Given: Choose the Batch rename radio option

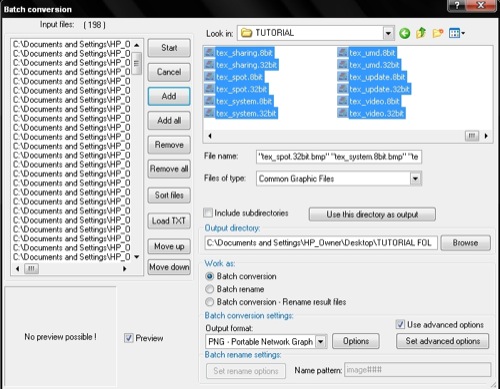Looking at the screenshot, I should 209,289.
